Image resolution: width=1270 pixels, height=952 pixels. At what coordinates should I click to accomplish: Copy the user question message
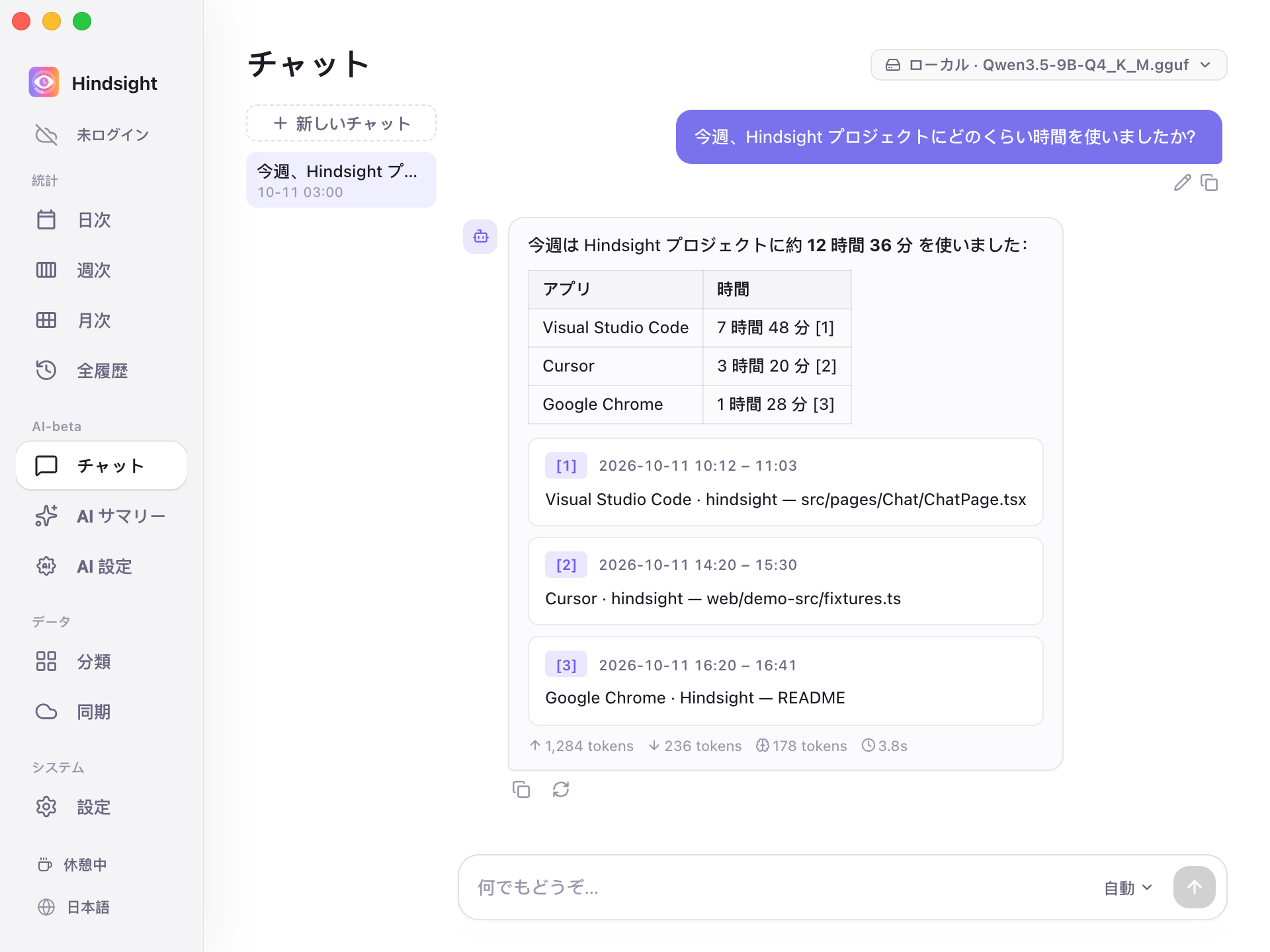click(1209, 182)
